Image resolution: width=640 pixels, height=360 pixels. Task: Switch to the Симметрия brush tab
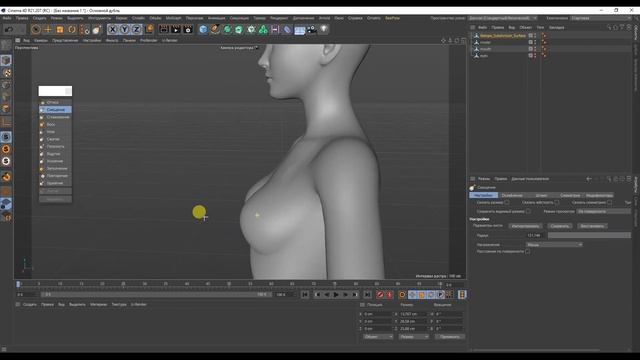click(570, 196)
